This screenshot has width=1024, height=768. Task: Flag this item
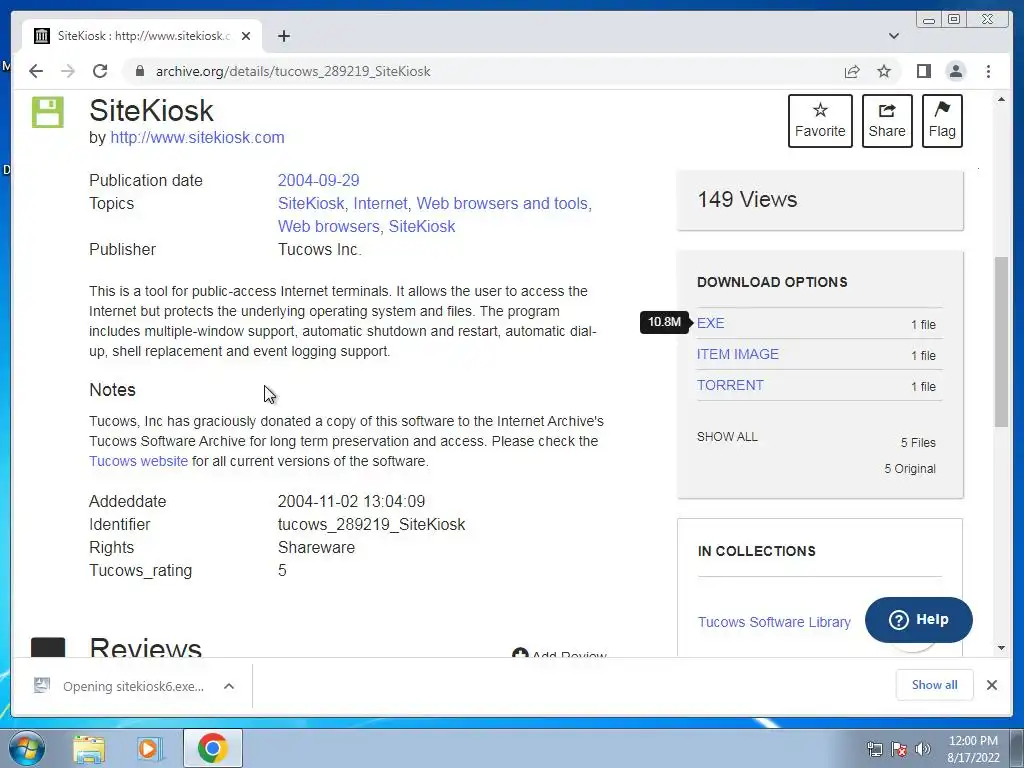(x=942, y=121)
